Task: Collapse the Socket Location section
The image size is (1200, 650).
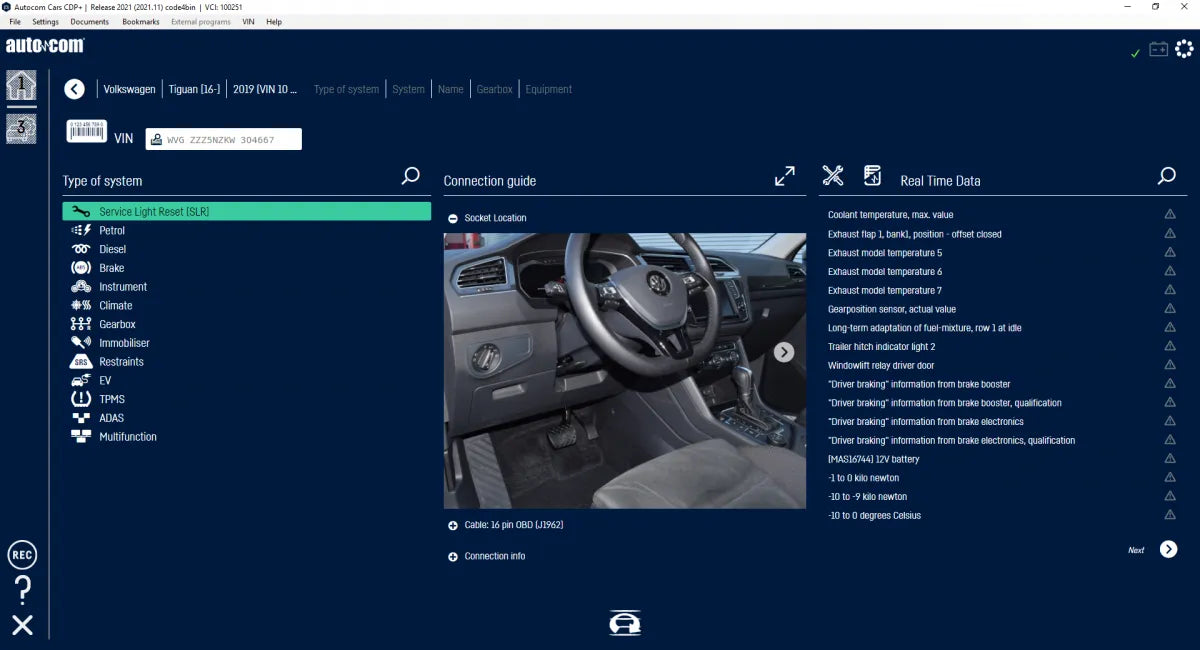Action: pos(451,218)
